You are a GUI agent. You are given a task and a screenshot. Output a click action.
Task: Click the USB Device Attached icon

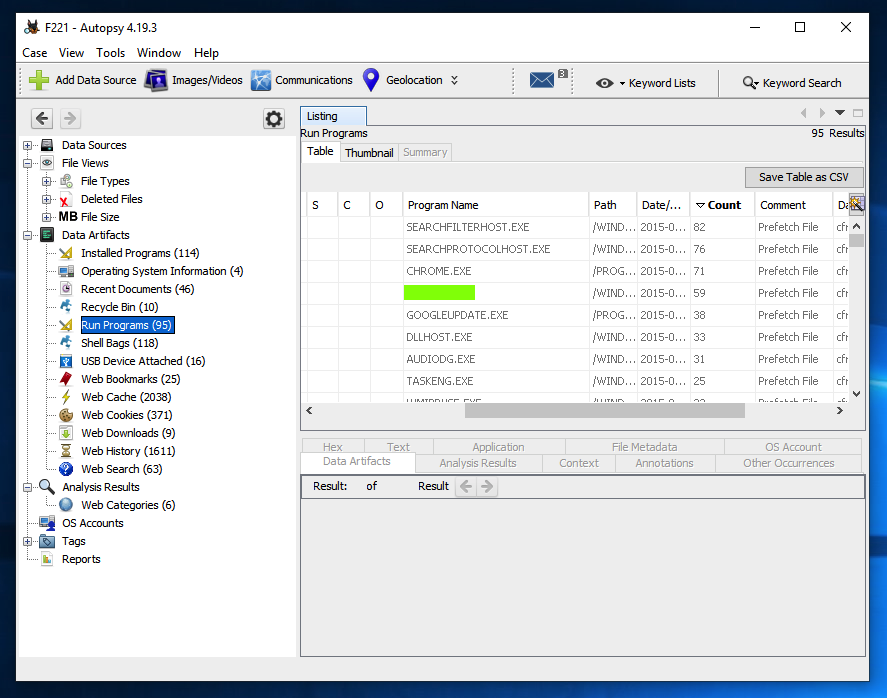[x=66, y=361]
